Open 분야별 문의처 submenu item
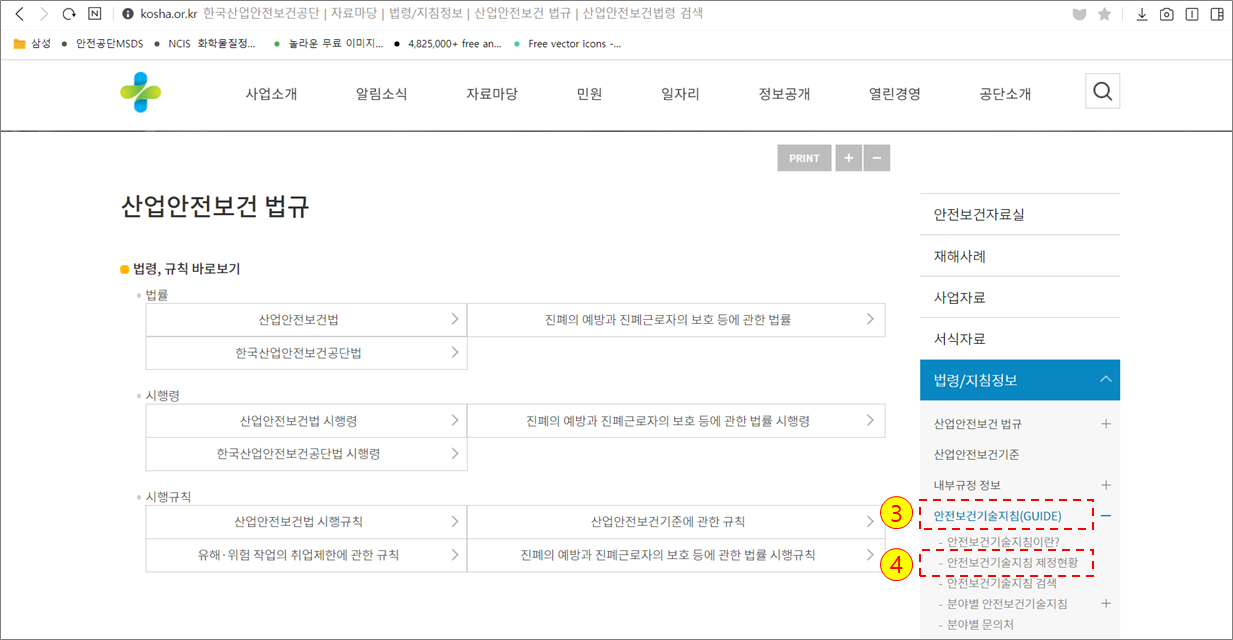The height and width of the screenshot is (640, 1233). click(x=980, y=625)
